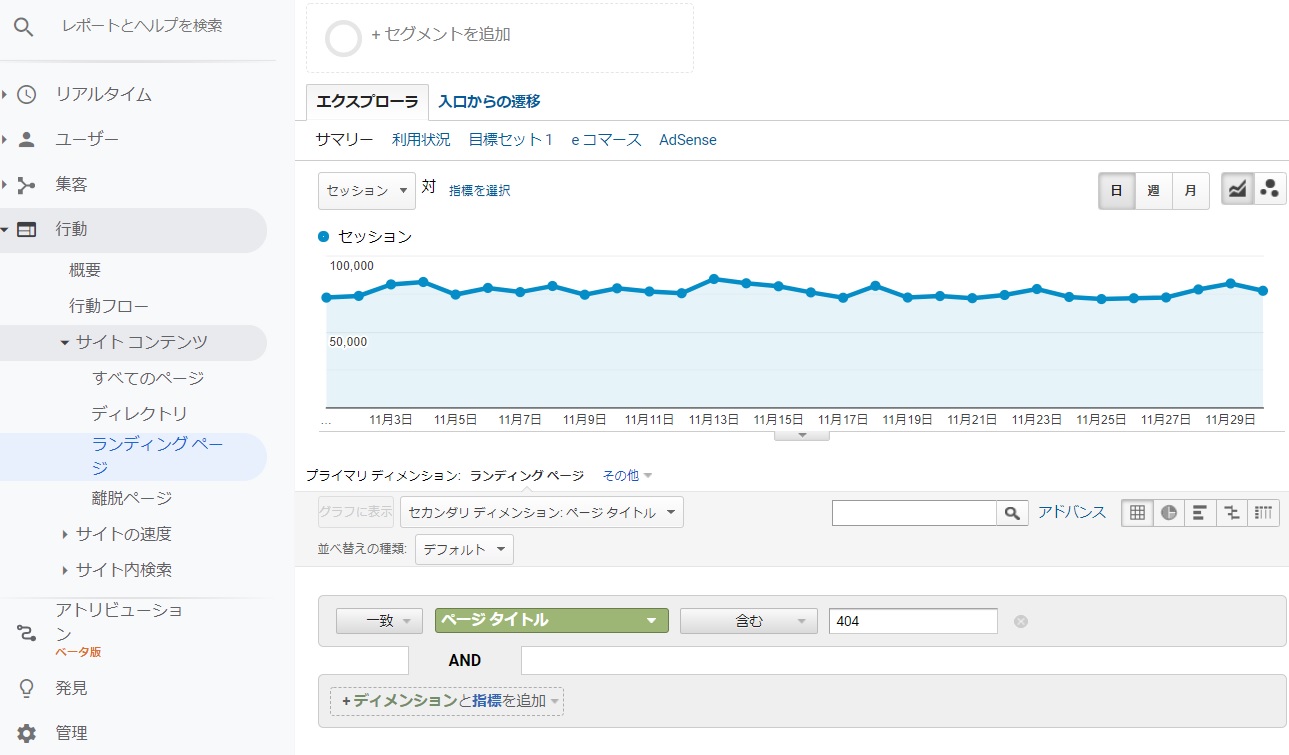Open すべてのページ report
The height and width of the screenshot is (755, 1289).
coord(148,378)
